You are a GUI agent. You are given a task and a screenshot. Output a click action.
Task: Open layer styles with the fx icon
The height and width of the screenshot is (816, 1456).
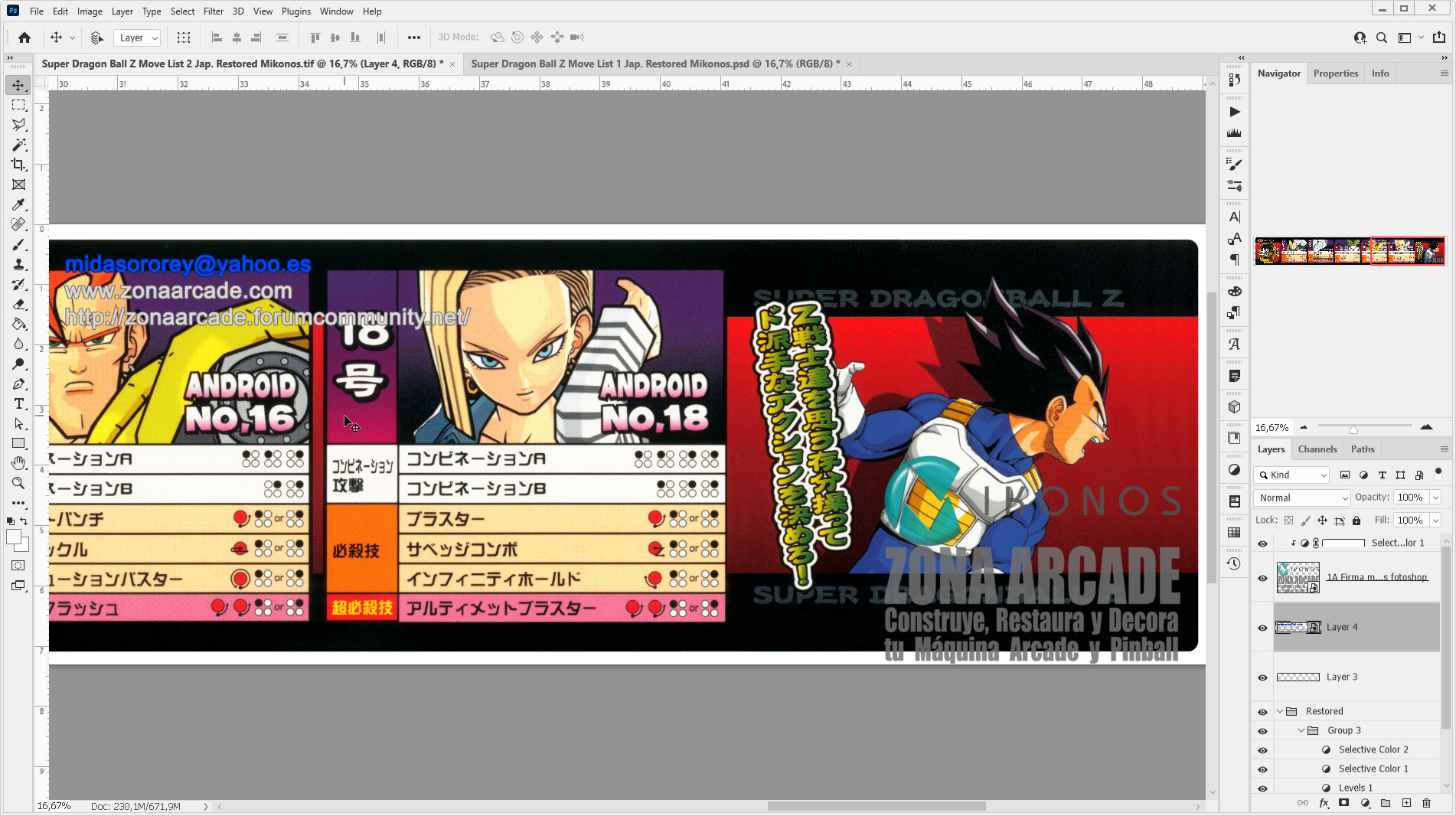tap(1324, 803)
